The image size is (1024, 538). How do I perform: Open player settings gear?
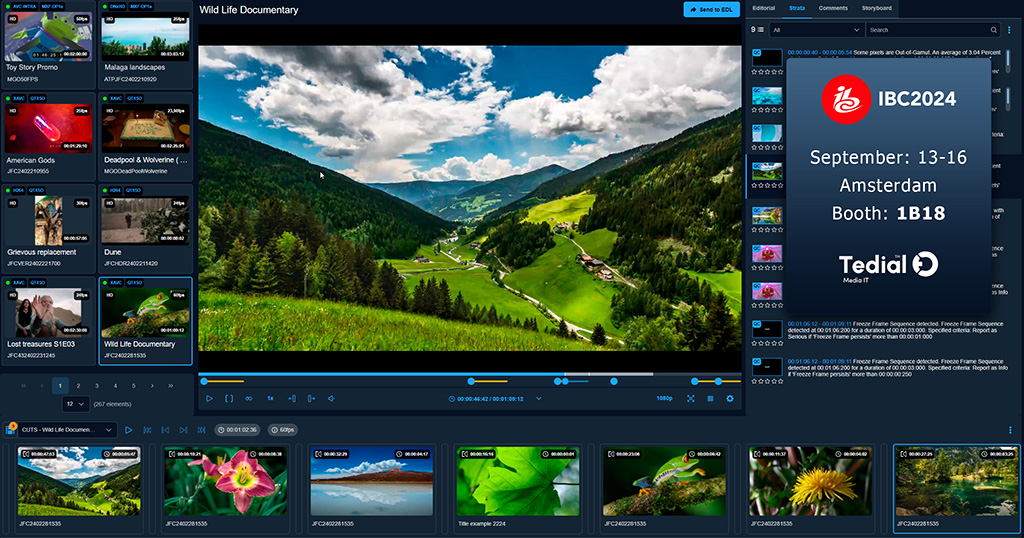click(x=730, y=398)
